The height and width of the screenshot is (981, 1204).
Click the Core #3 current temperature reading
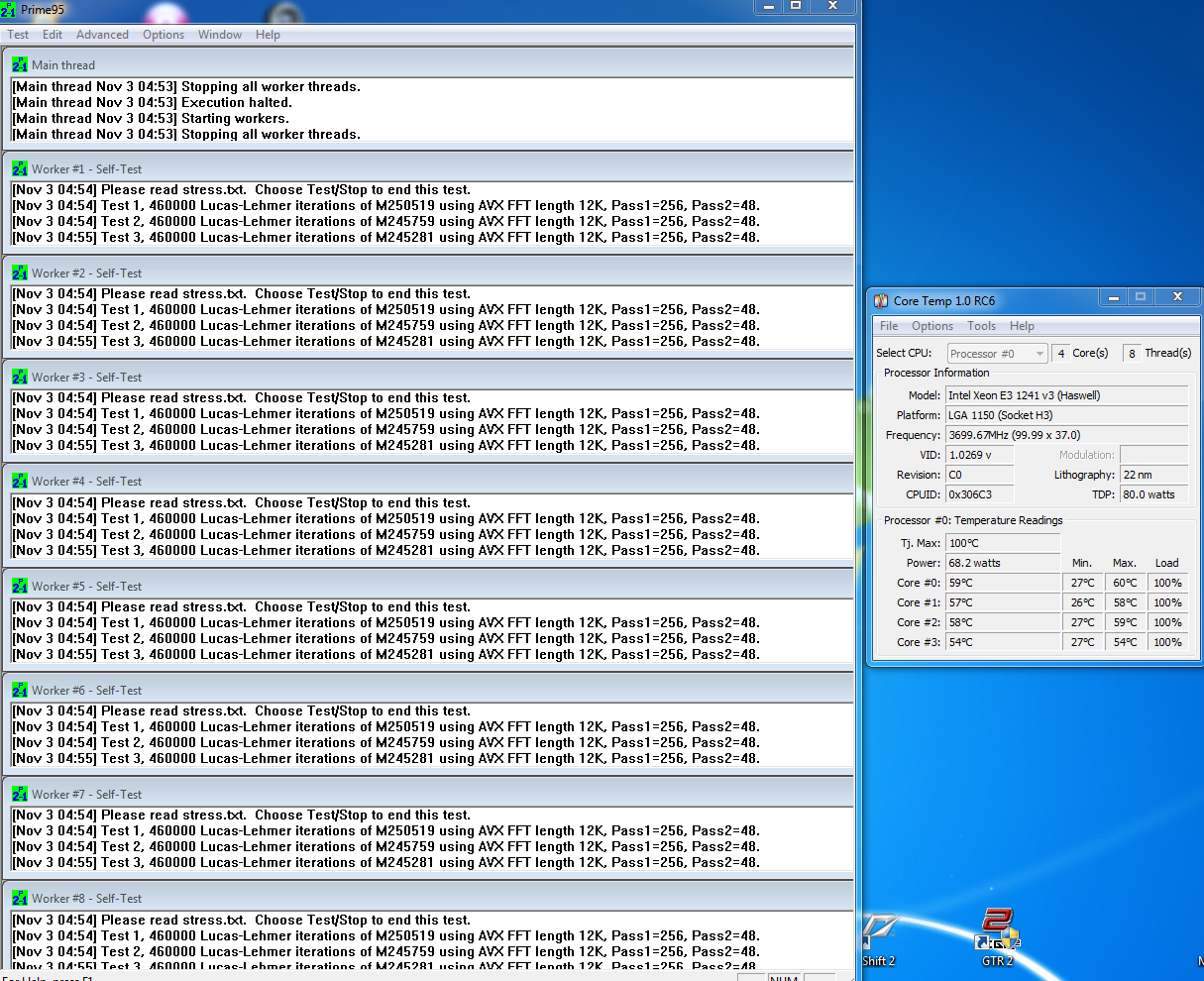(x=1003, y=642)
